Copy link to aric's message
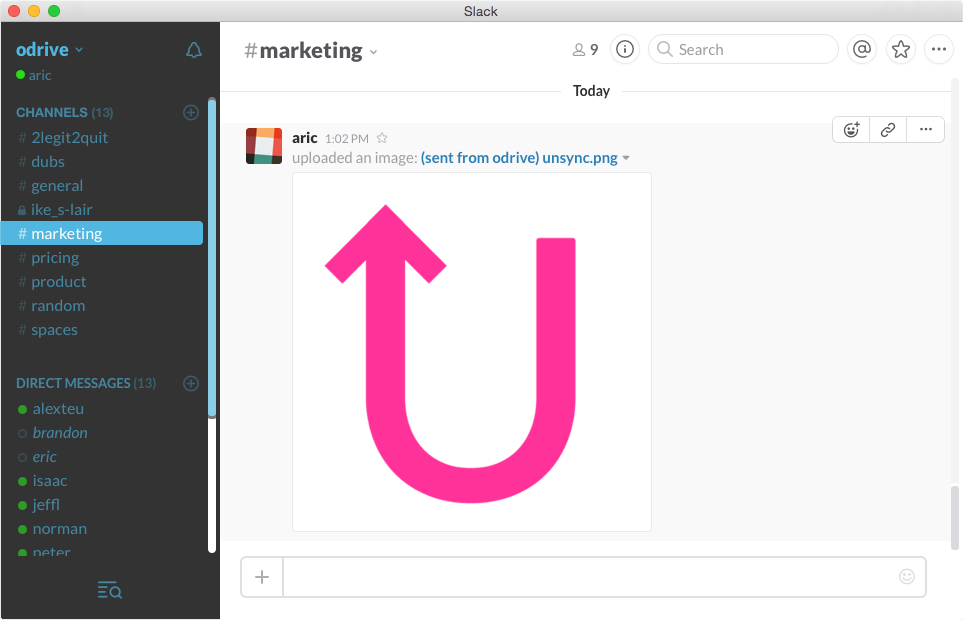This screenshot has height=620, width=963. tap(888, 130)
